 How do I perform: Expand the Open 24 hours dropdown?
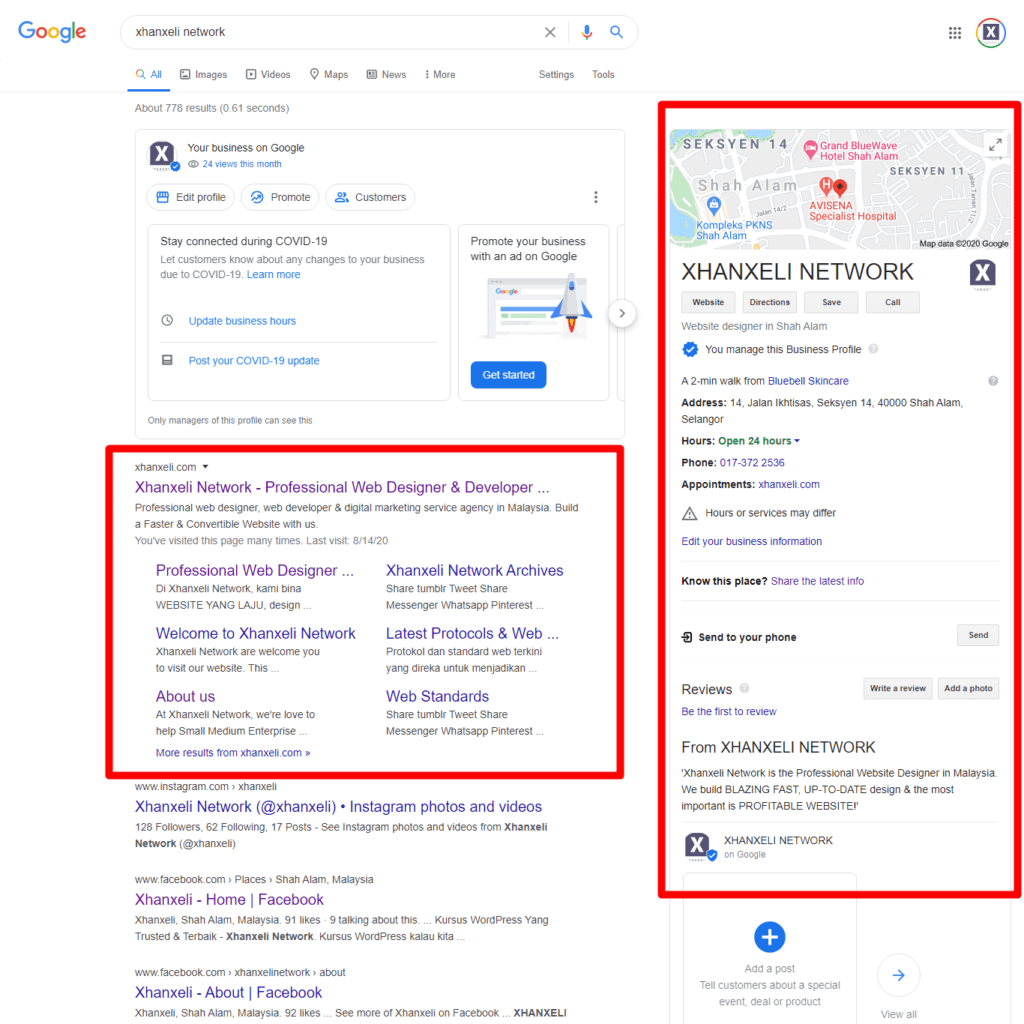[x=797, y=441]
